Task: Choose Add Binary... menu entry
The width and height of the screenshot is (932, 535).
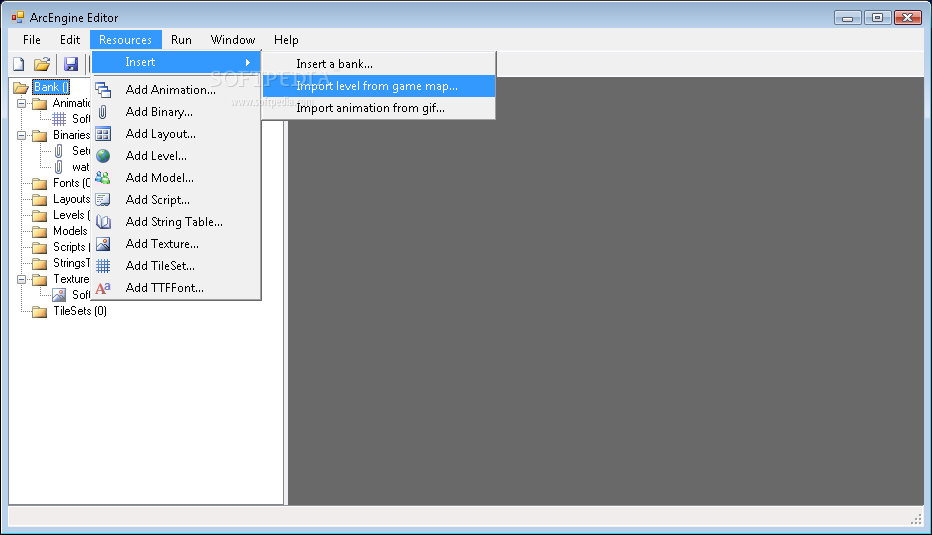Action: [x=176, y=112]
